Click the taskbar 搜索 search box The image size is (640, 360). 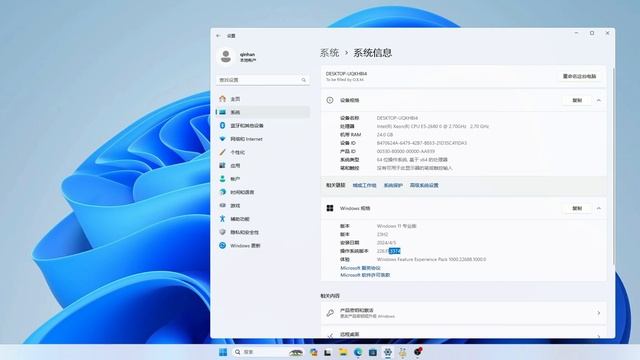(268, 352)
